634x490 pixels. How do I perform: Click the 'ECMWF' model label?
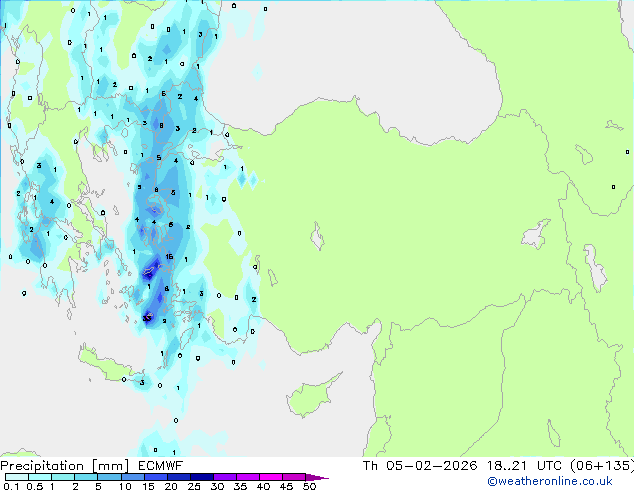161,466
